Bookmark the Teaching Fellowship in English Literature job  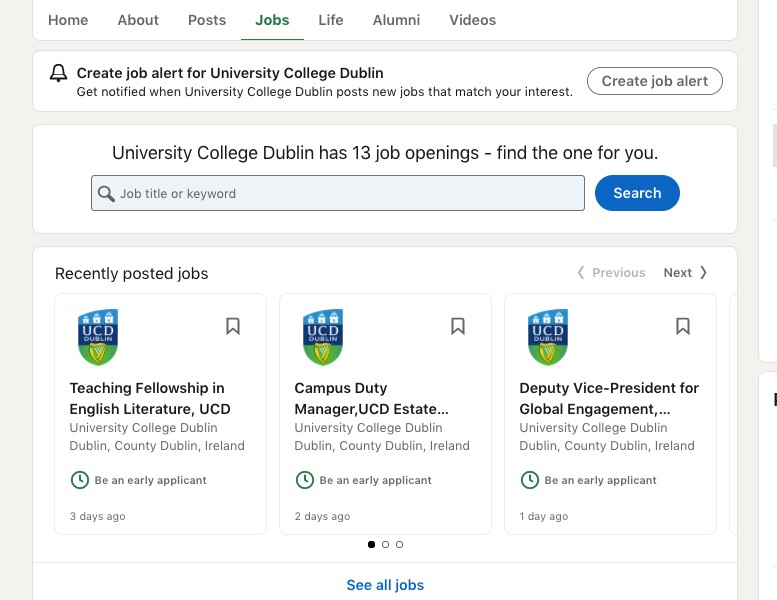[233, 326]
